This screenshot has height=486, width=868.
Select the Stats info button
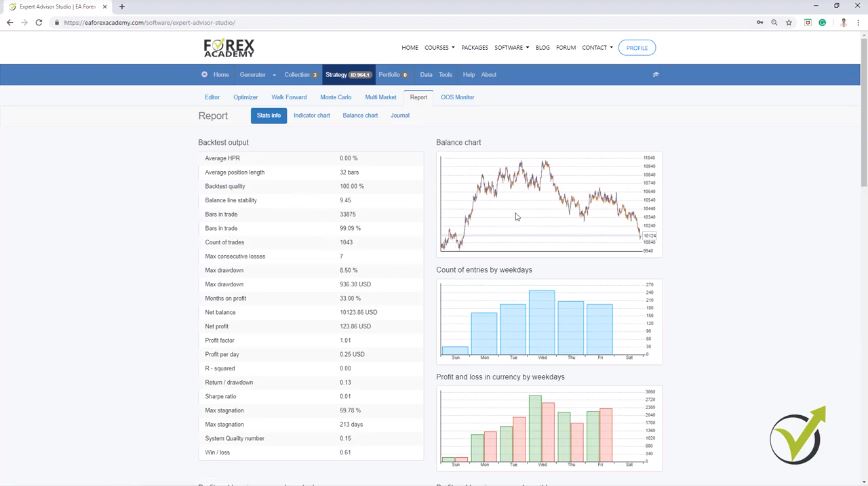[x=268, y=116]
